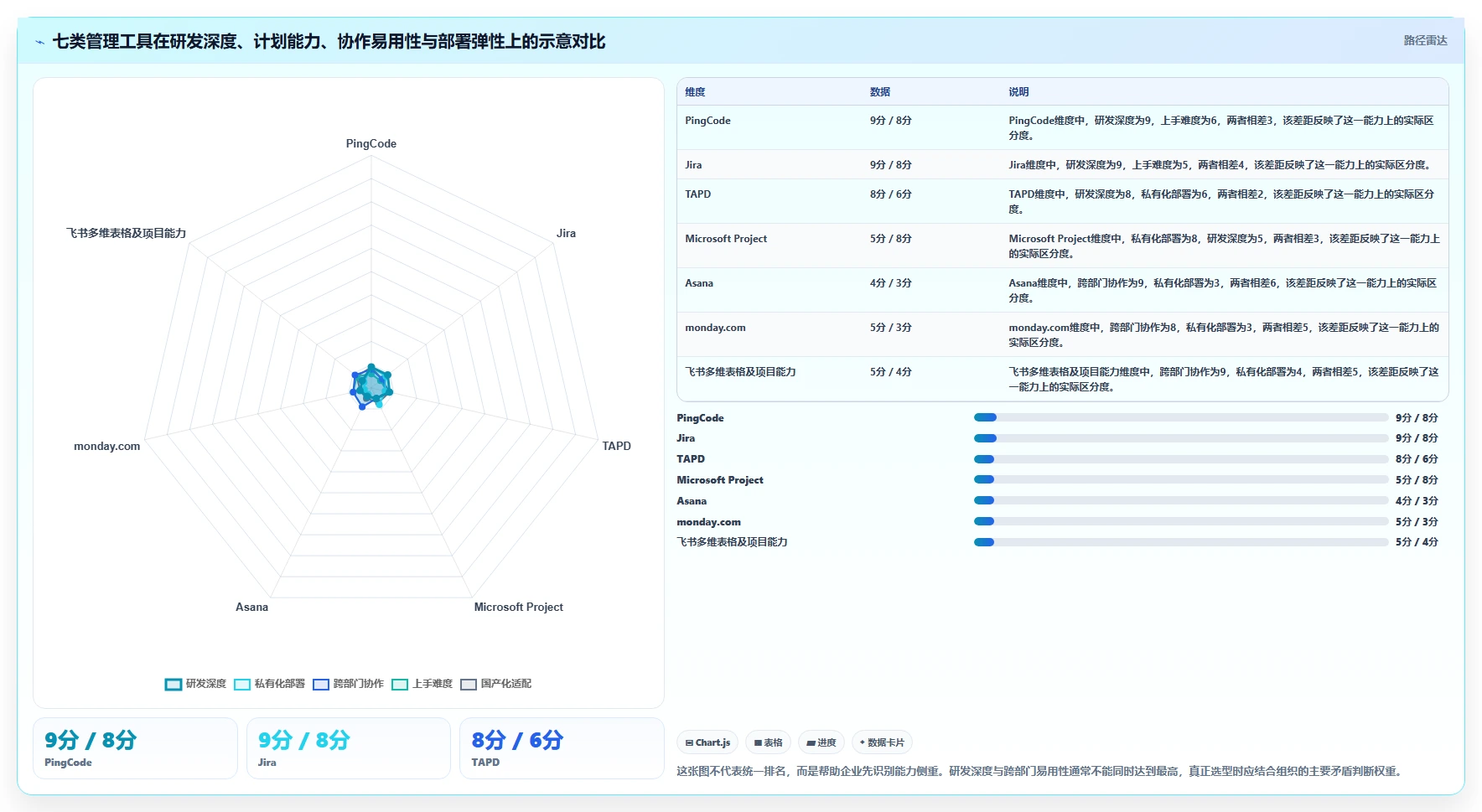Click the Asana label in progress list

pyautogui.click(x=692, y=501)
